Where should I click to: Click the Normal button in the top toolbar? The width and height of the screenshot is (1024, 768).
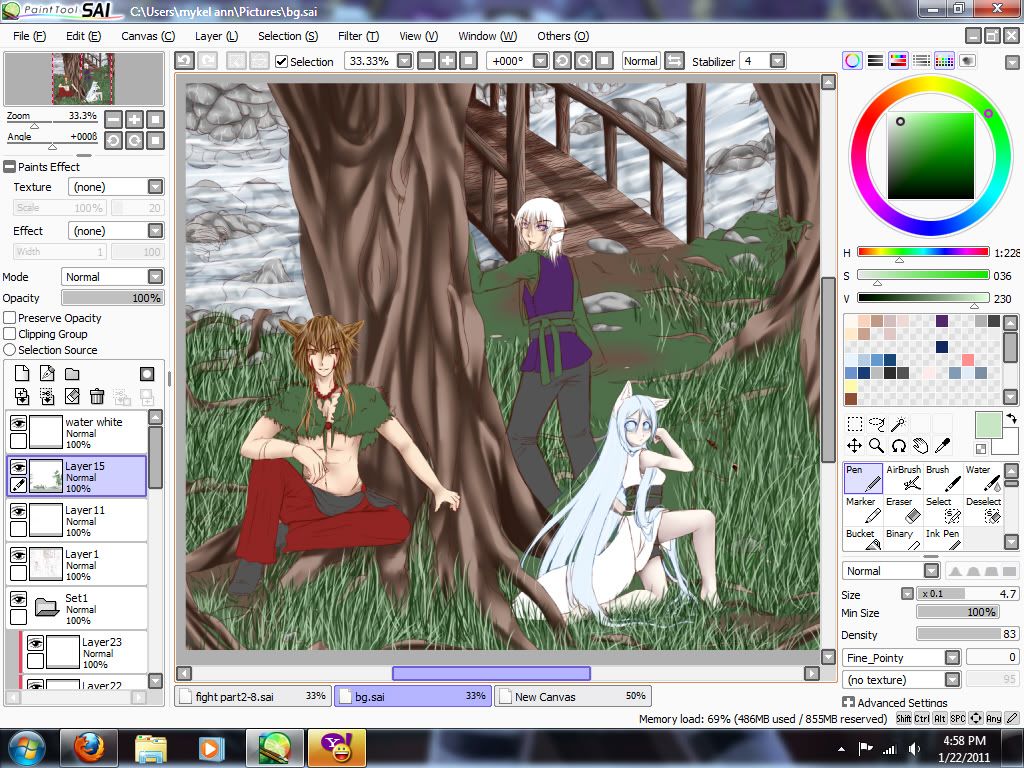click(x=641, y=61)
